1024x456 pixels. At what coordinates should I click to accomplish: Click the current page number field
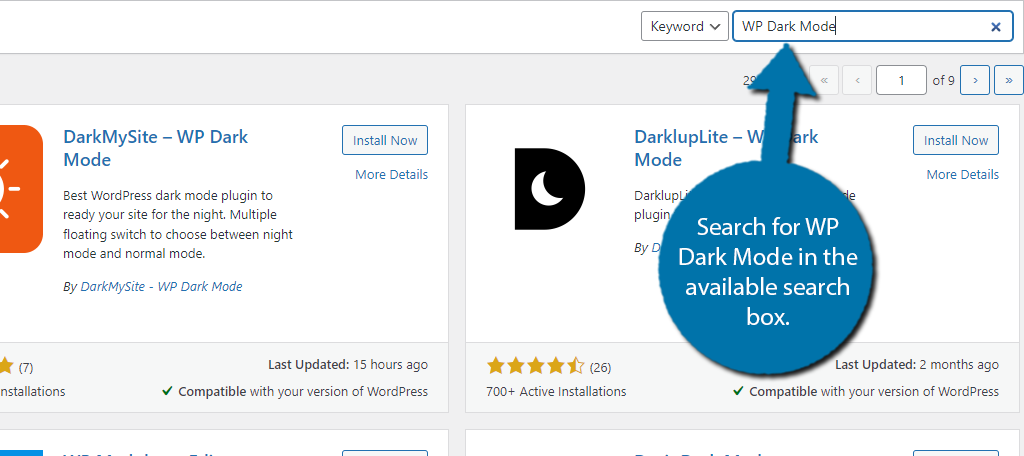point(901,80)
